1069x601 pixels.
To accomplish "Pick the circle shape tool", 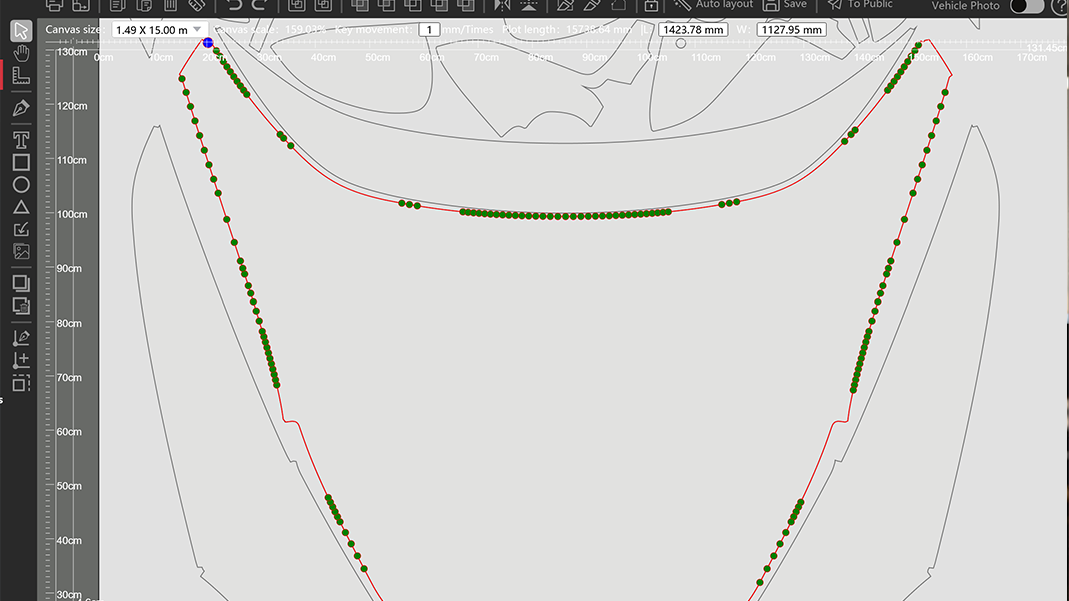I will (x=21, y=185).
